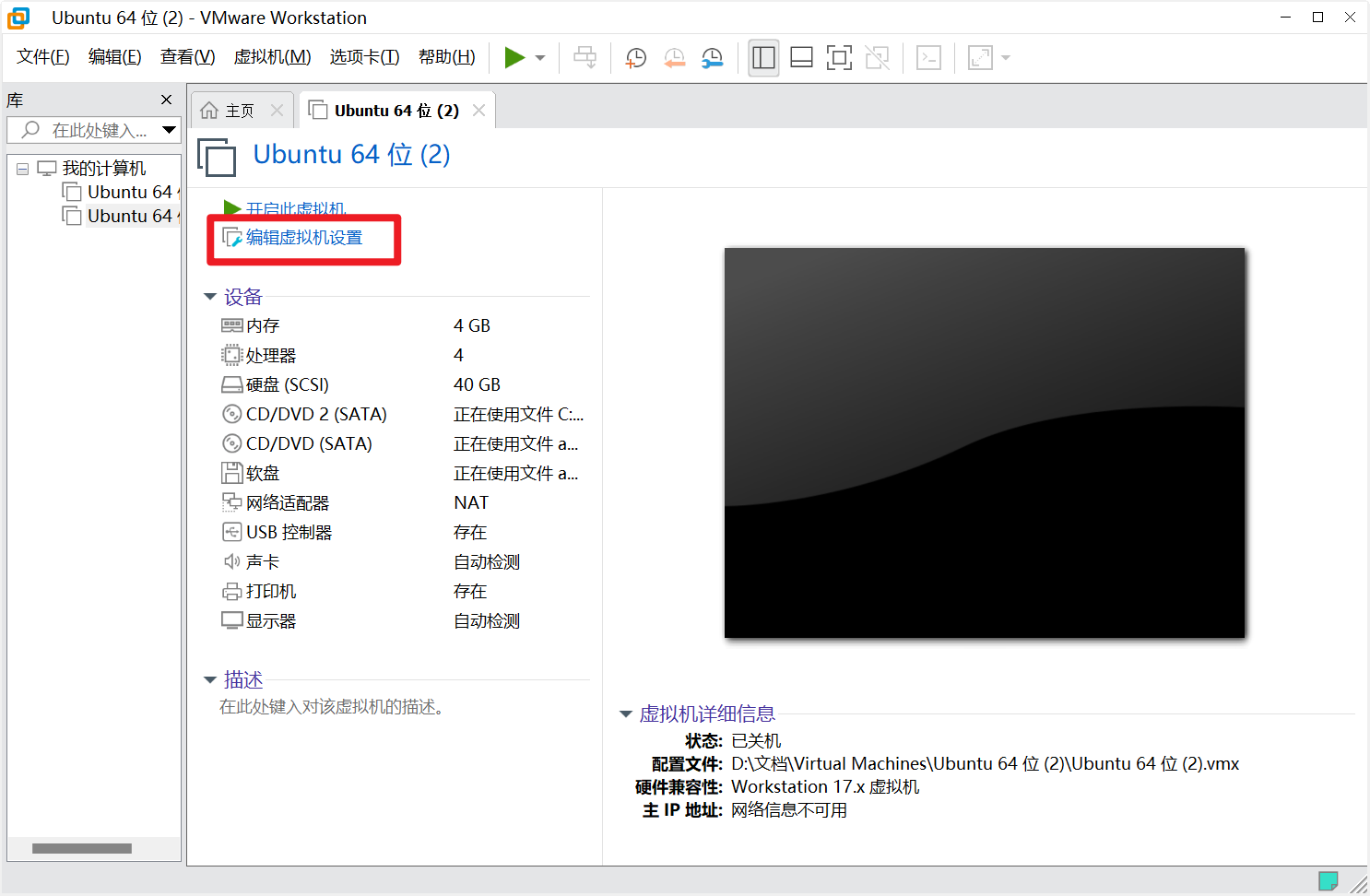Viewport: 1370px width, 896px height.
Task: Click the 4 GB memory value
Action: pyautogui.click(x=472, y=325)
